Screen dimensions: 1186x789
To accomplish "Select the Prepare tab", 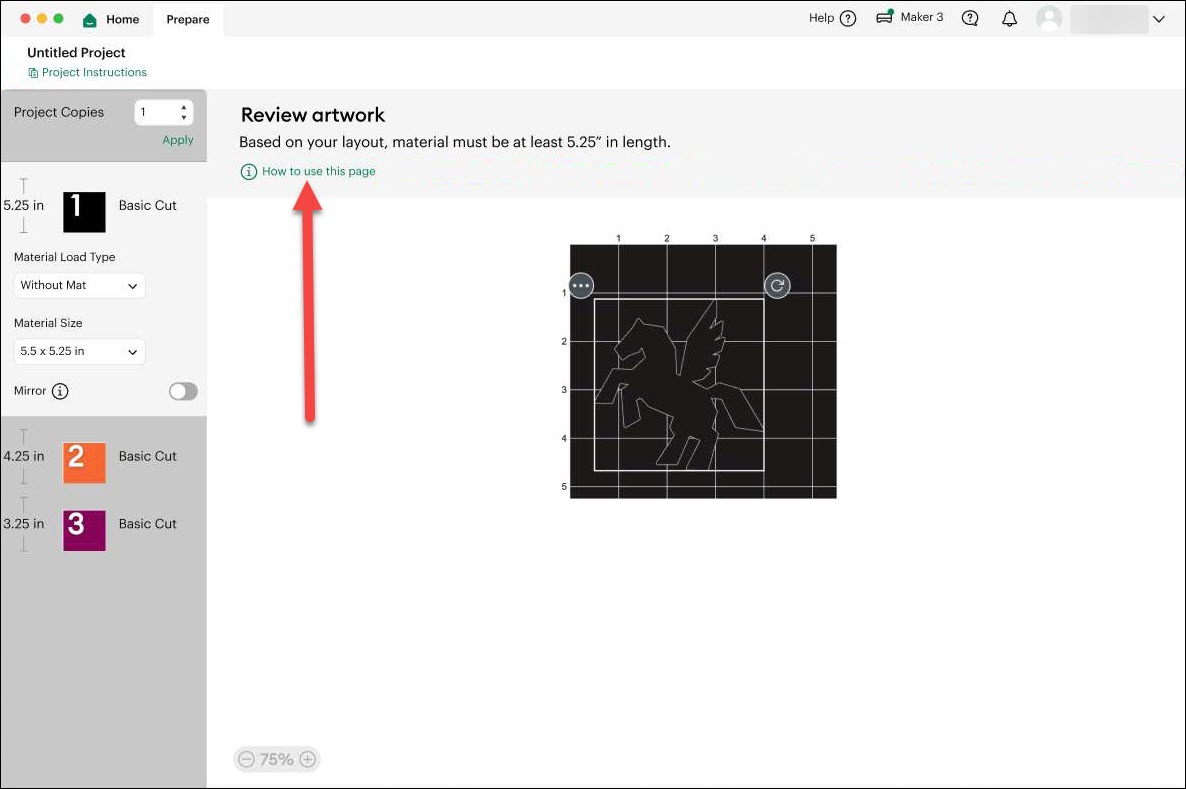I will click(x=188, y=20).
